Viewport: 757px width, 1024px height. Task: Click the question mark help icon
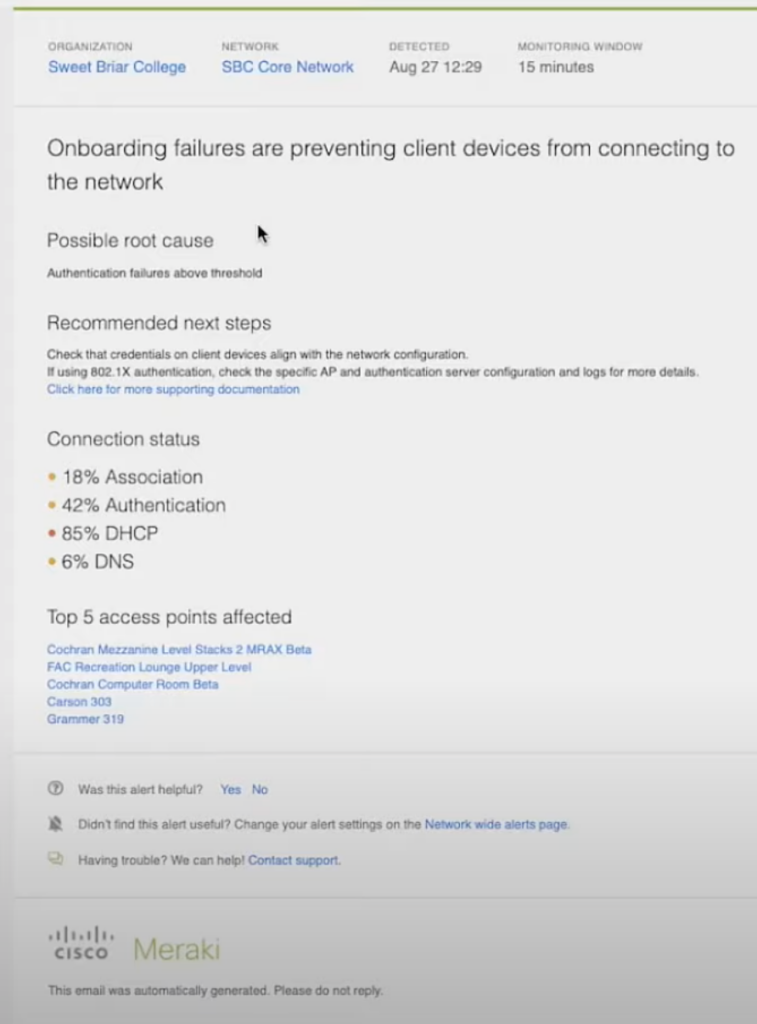[x=55, y=789]
